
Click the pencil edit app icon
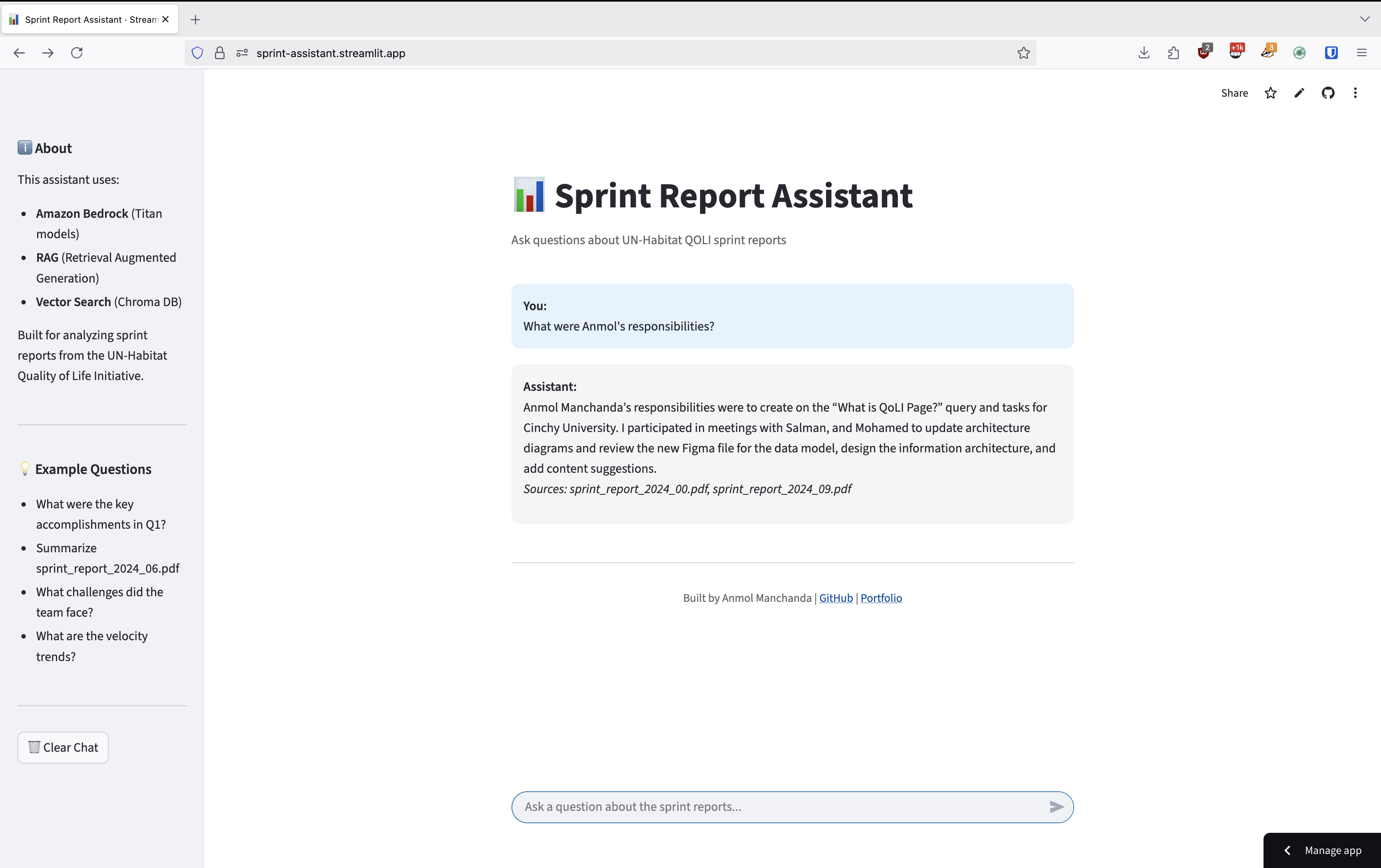pos(1299,93)
